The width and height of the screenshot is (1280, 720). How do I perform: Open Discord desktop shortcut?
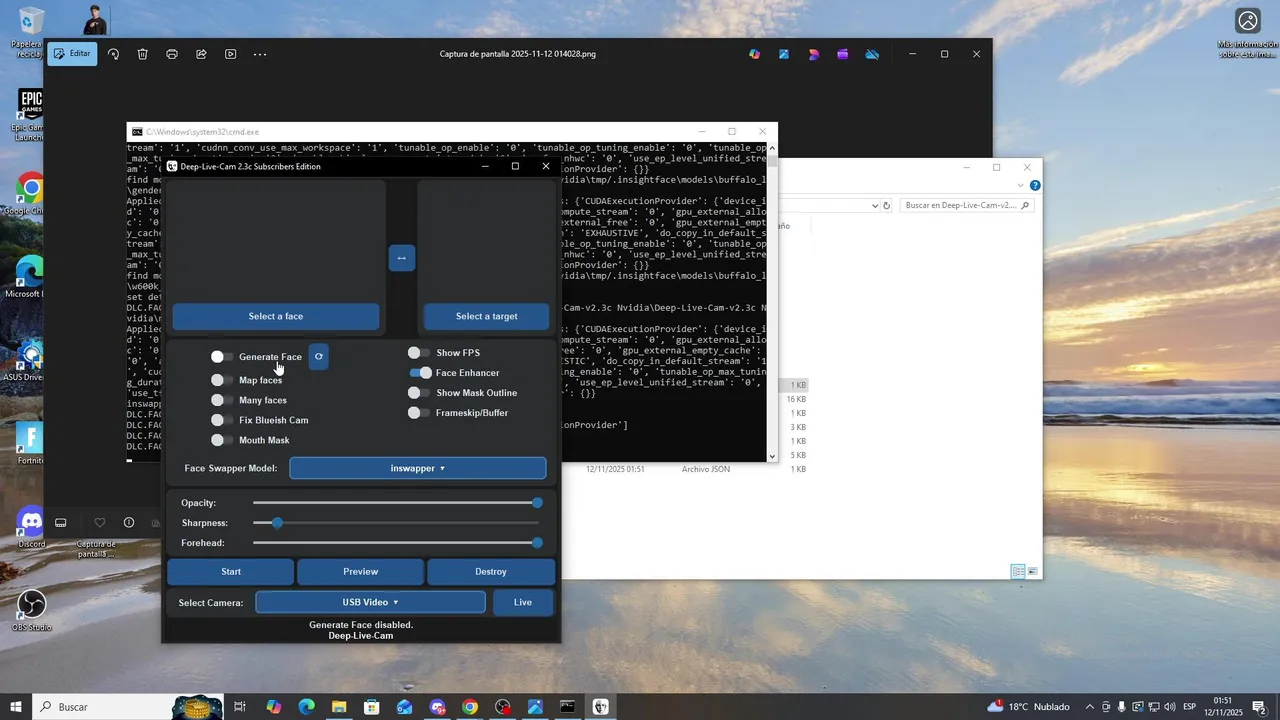(31, 527)
